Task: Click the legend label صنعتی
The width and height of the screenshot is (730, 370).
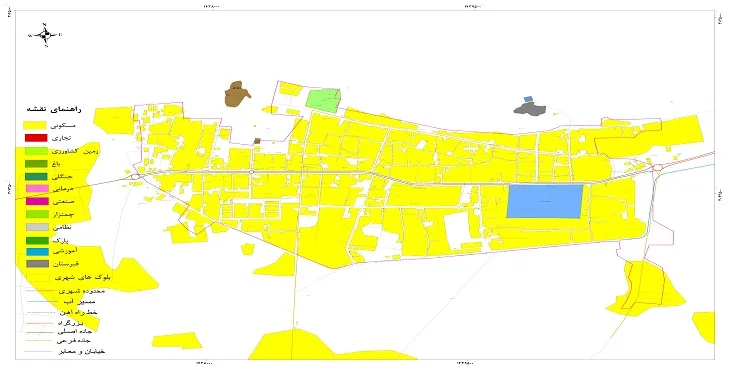Action: [x=63, y=202]
